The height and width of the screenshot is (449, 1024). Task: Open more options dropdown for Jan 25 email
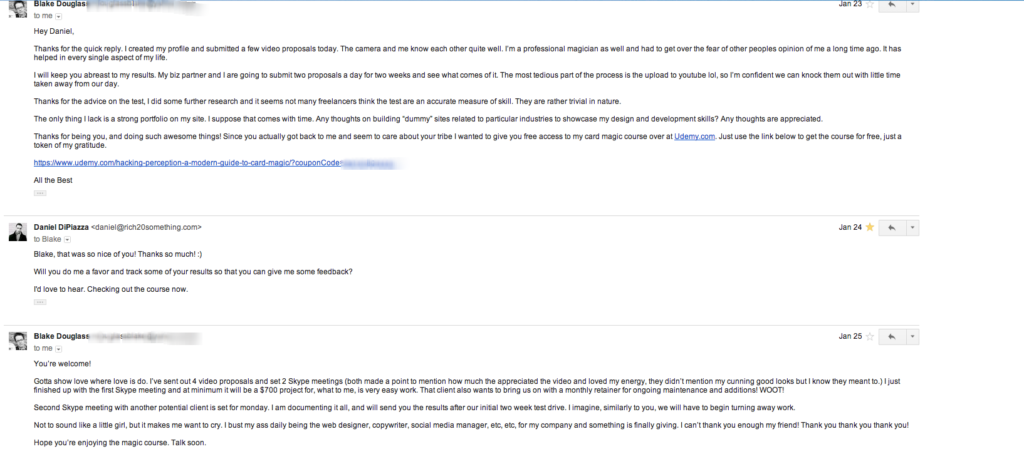coord(912,336)
